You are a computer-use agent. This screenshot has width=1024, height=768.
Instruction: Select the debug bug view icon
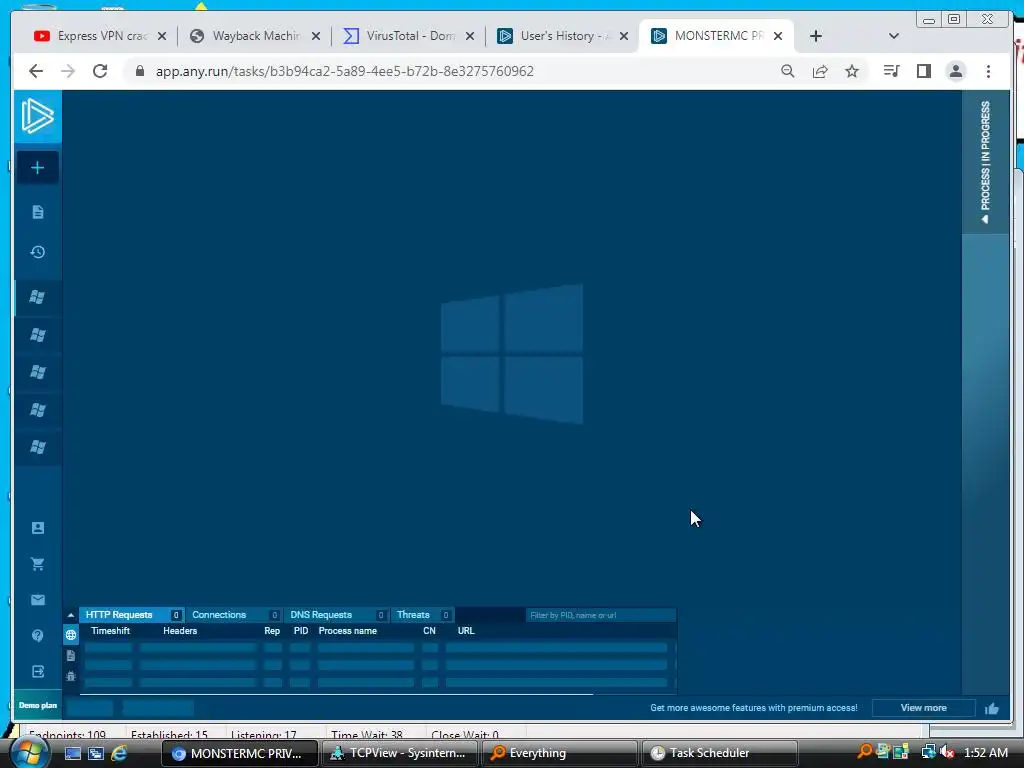tap(71, 677)
